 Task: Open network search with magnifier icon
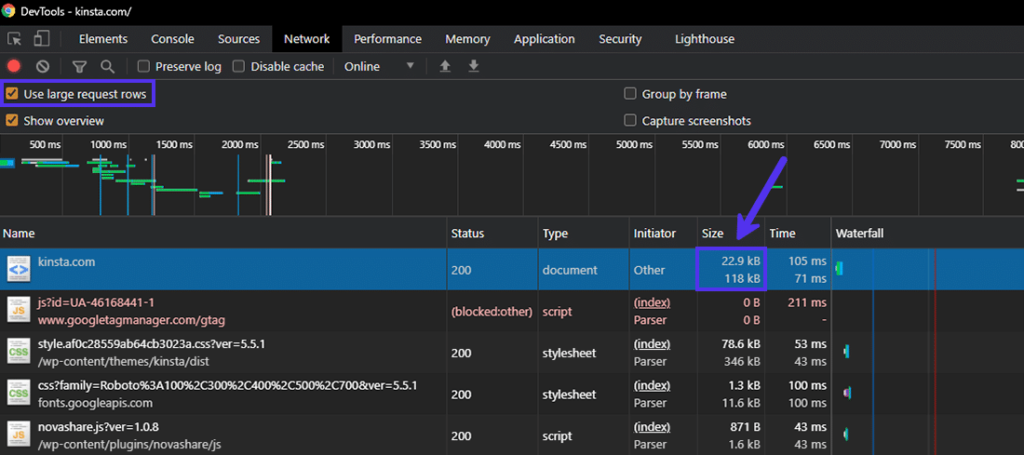pyautogui.click(x=107, y=66)
